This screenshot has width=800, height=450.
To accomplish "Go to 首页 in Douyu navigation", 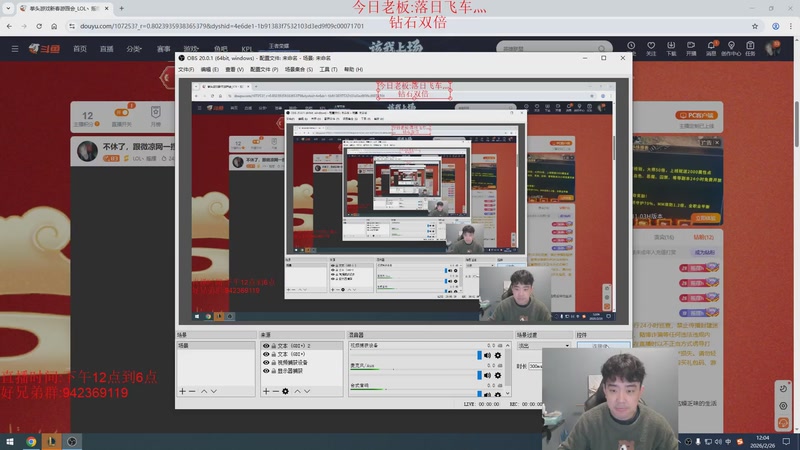I will click(80, 49).
